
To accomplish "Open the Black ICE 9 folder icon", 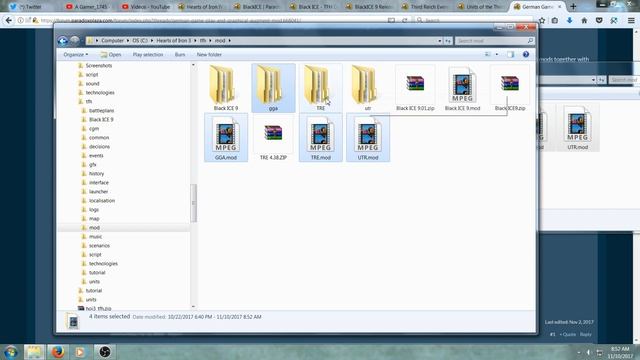I will 224,85.
